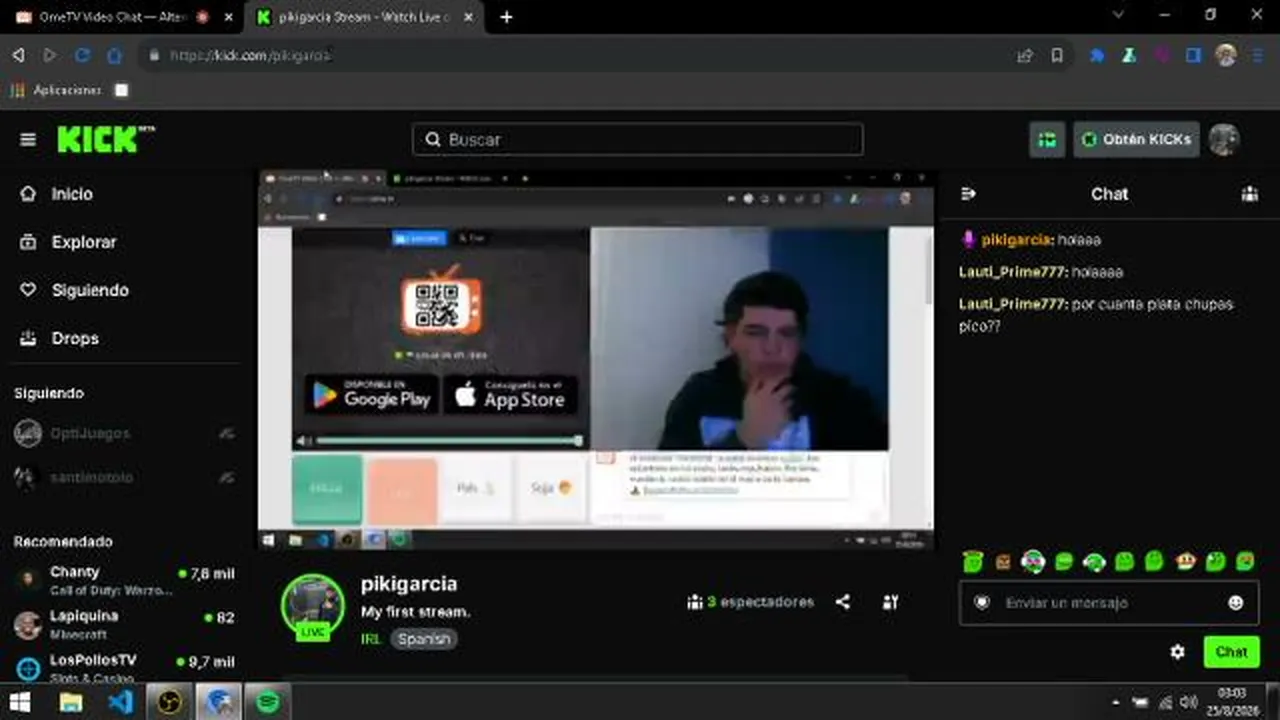Open the teal flask extension icon

pyautogui.click(x=1129, y=56)
